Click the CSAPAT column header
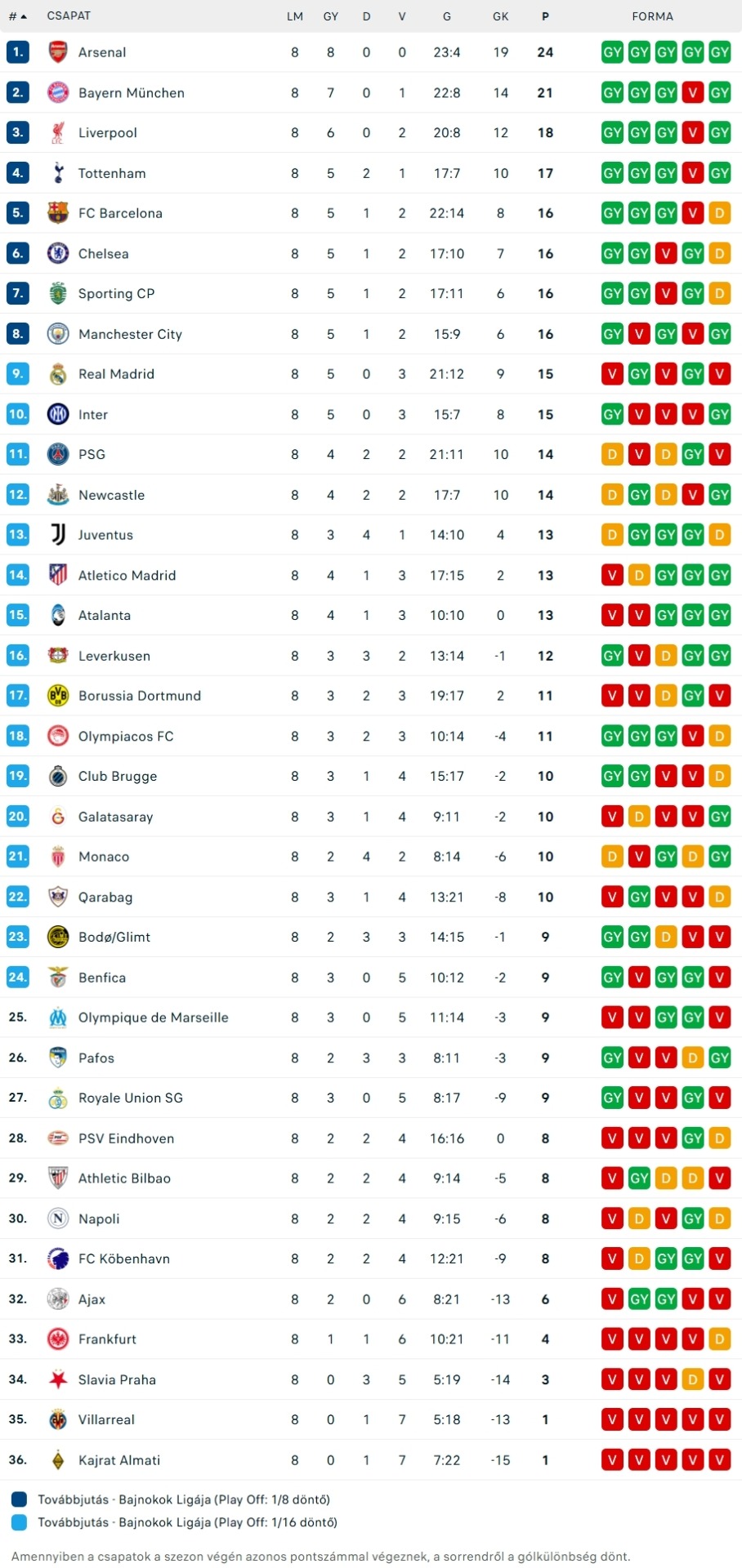 coord(69,16)
